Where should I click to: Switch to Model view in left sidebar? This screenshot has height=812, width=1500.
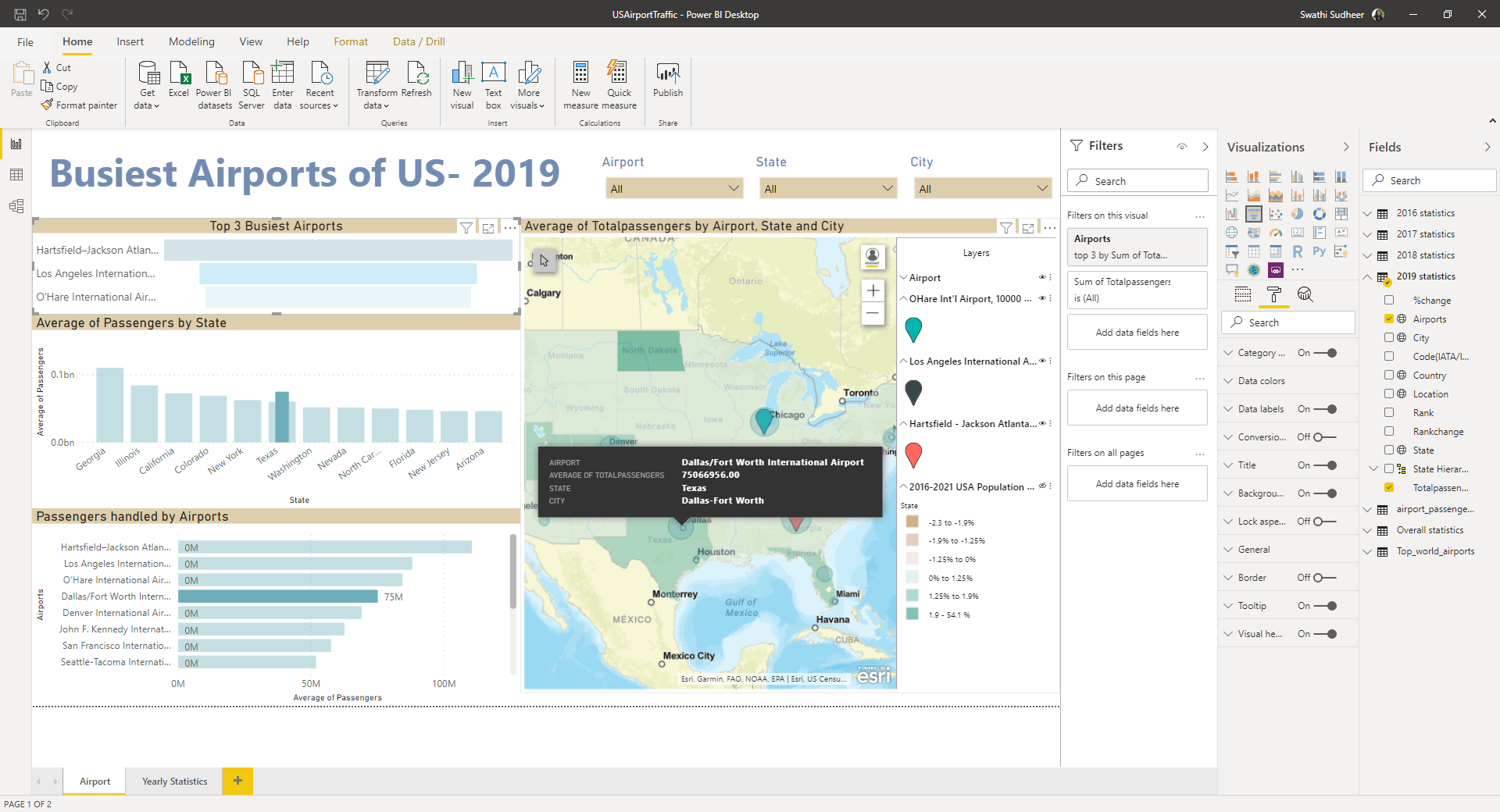[16, 206]
